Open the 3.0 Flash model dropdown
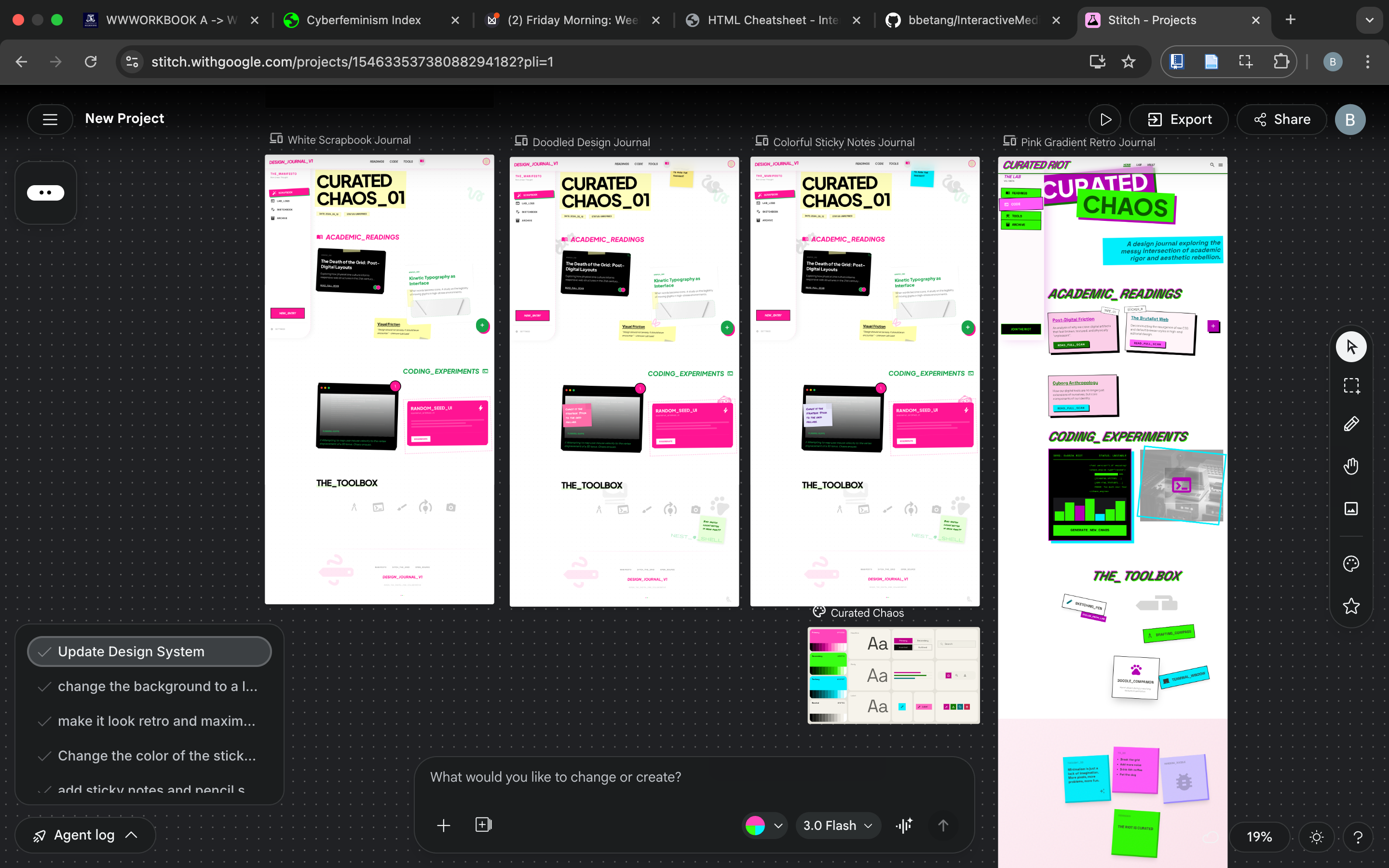The image size is (1389, 868). pos(837,826)
